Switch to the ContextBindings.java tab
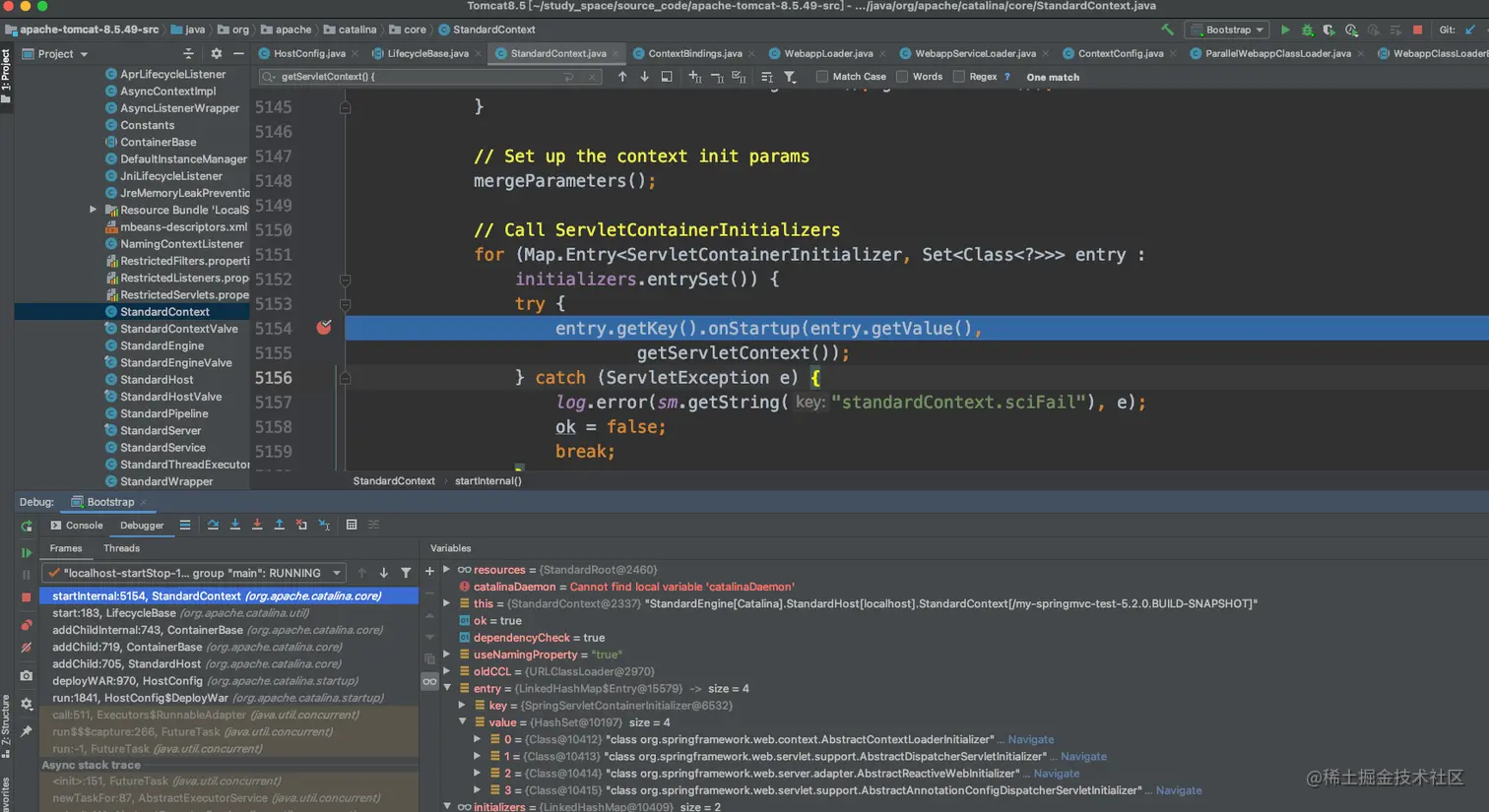The height and width of the screenshot is (812, 1489). click(695, 53)
